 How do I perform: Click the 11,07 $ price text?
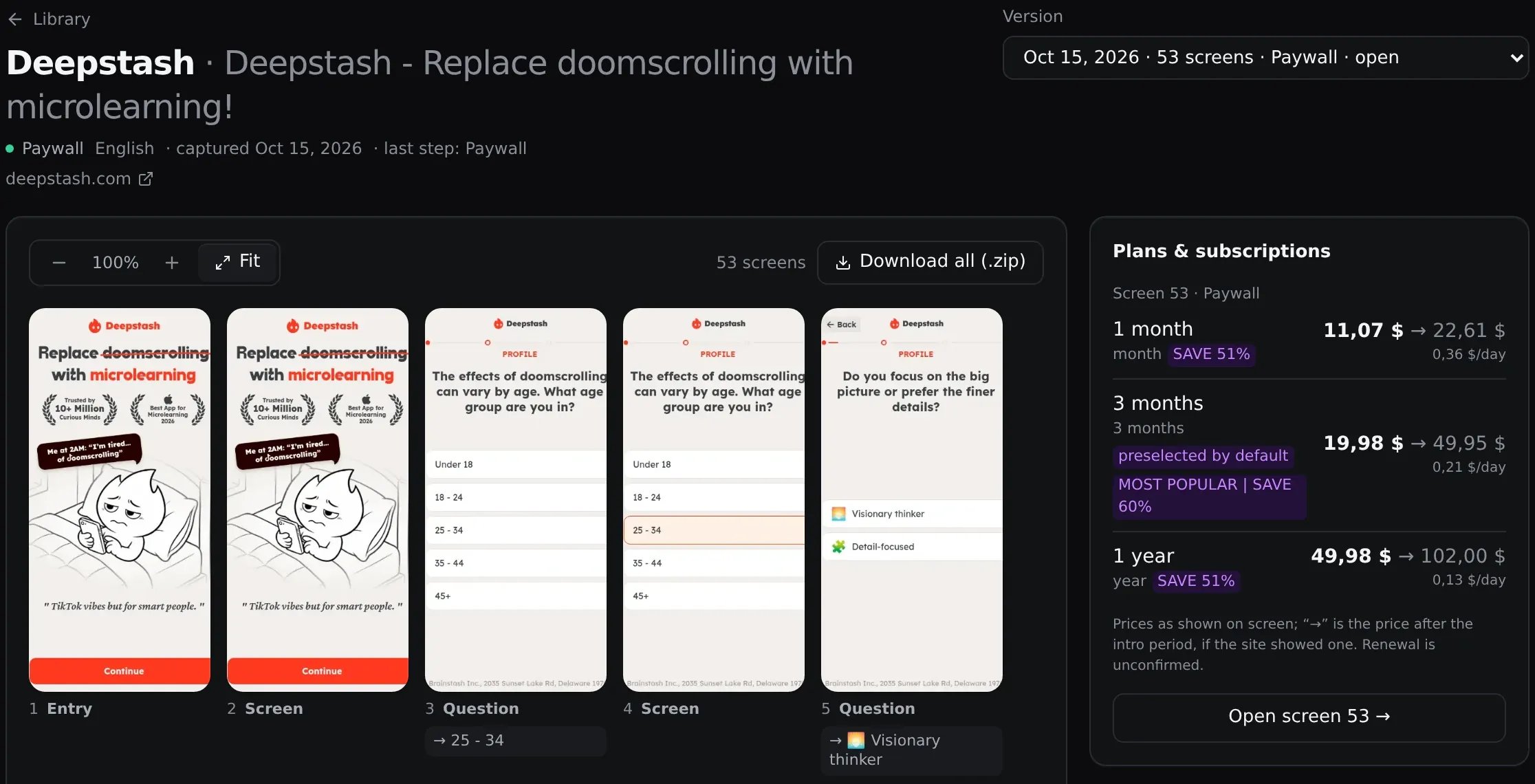click(x=1363, y=331)
